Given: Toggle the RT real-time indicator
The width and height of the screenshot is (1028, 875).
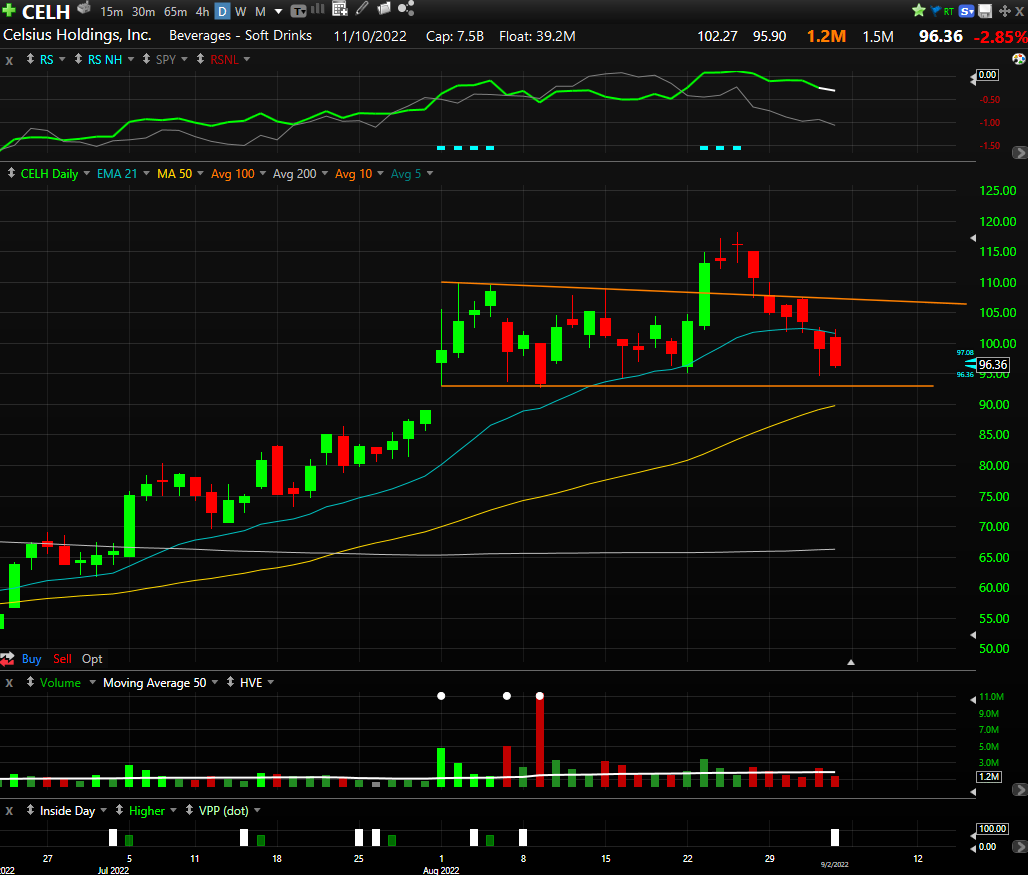Looking at the screenshot, I should (x=949, y=11).
